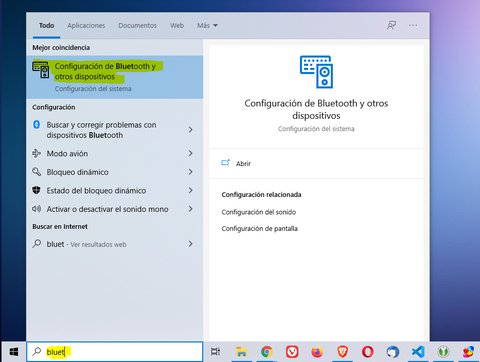
Task: Click the devices icon beside the best match result
Action: click(x=41, y=70)
